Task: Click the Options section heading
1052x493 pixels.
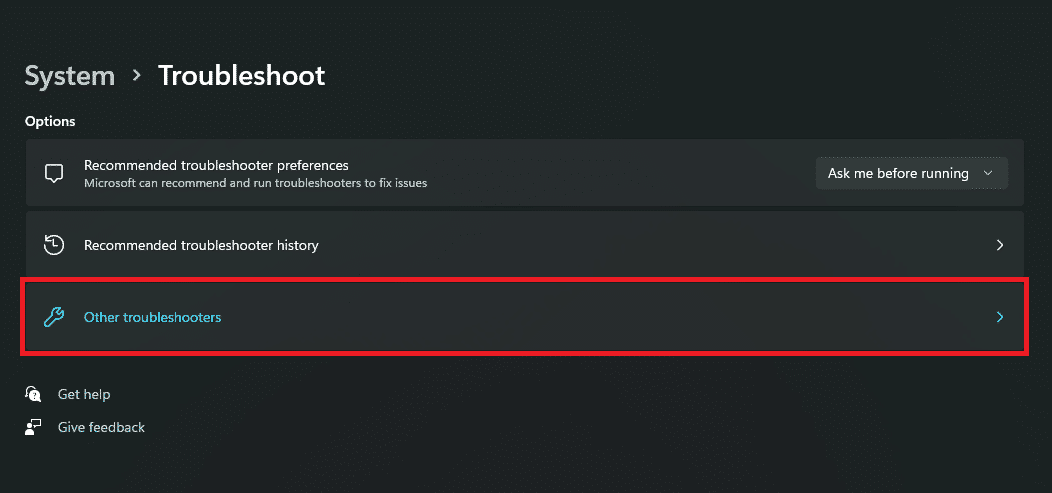Action: point(50,121)
